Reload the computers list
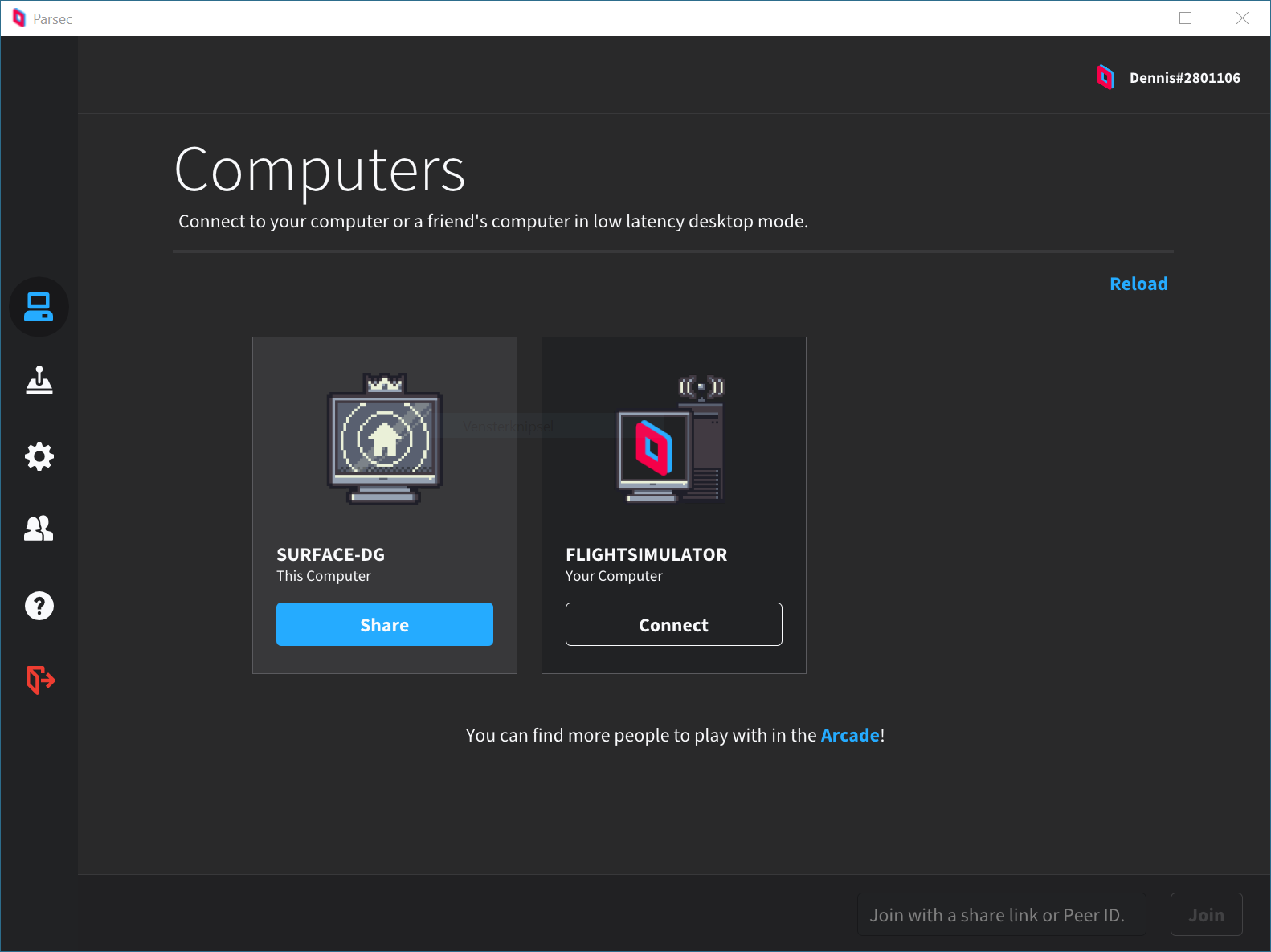Viewport: 1271px width, 952px height. (1138, 284)
